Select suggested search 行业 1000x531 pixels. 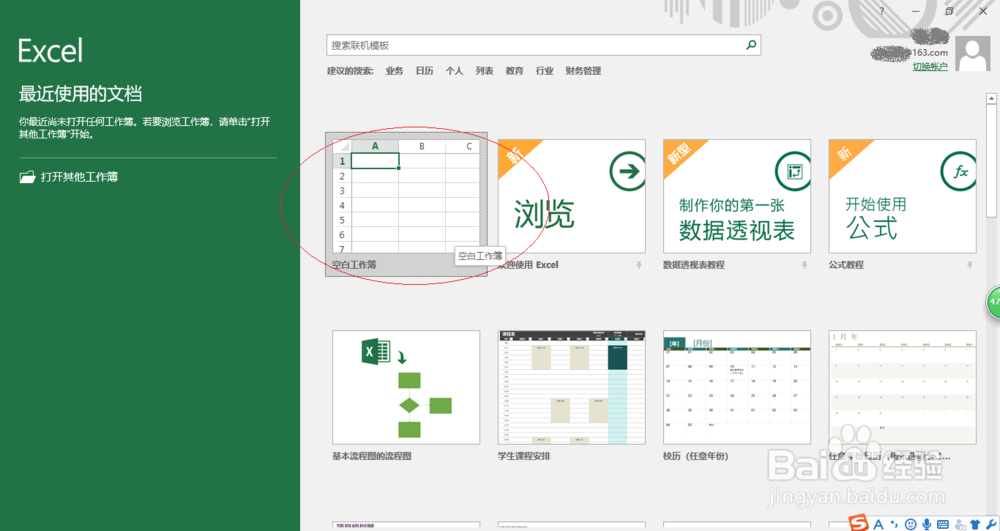544,71
